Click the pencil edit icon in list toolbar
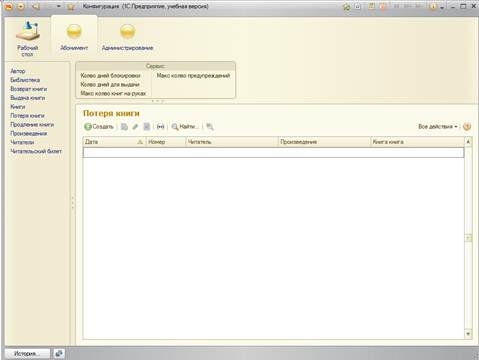Viewport: 479px width, 360px height. coord(135,127)
